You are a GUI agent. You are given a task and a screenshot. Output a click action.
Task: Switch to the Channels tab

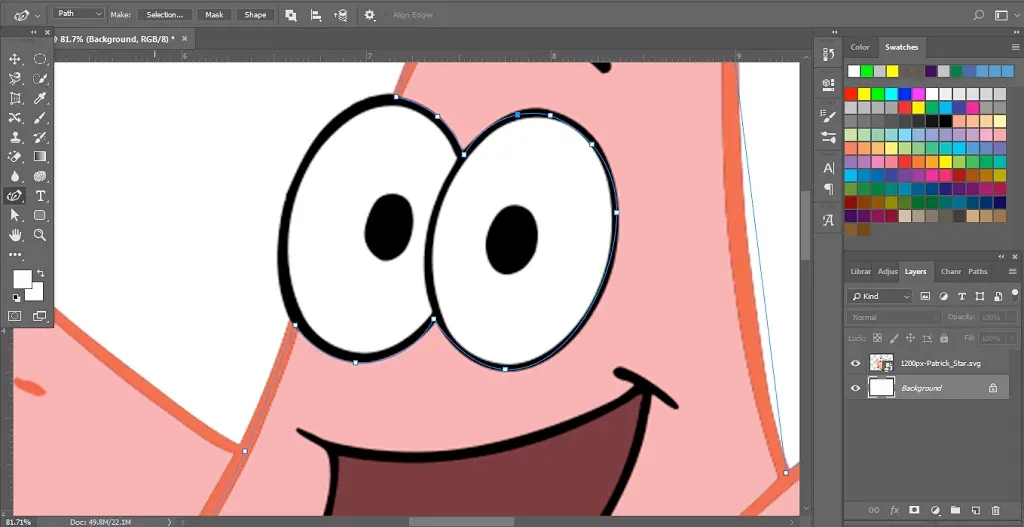coord(951,272)
